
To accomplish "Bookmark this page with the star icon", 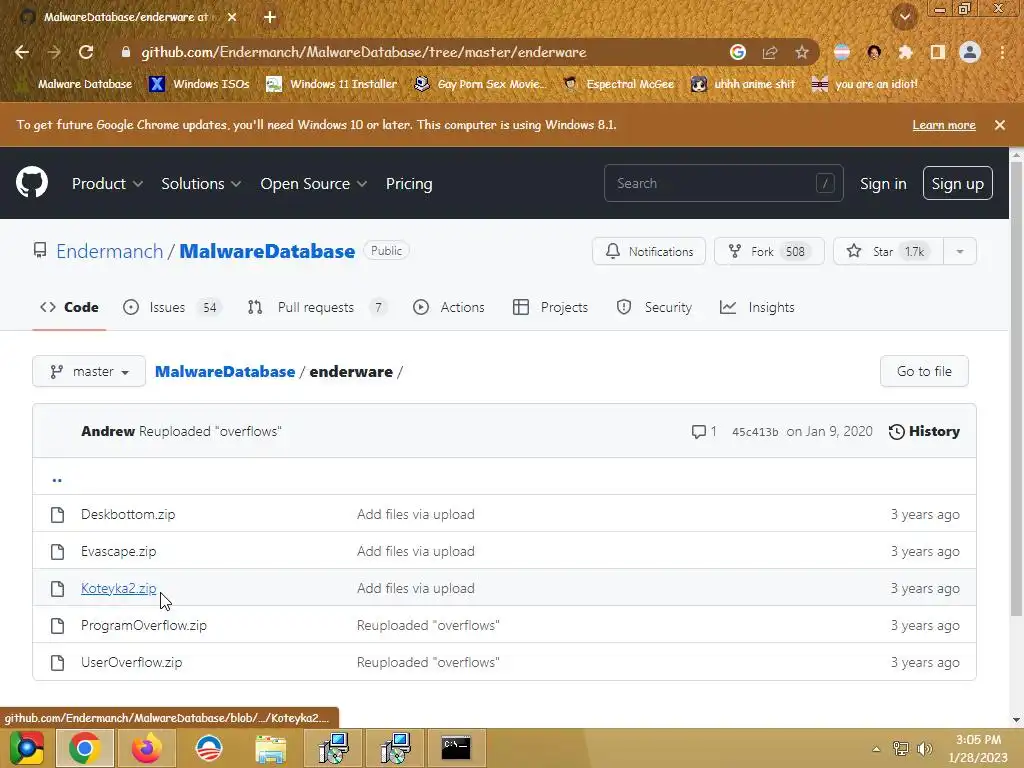I will (x=802, y=52).
